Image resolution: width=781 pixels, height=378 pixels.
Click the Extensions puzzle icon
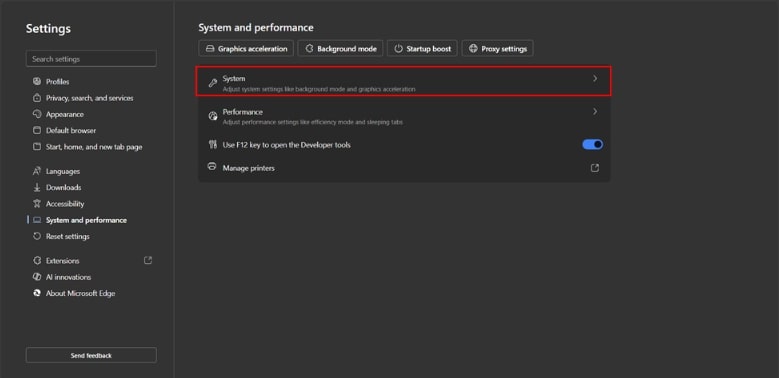point(36,260)
